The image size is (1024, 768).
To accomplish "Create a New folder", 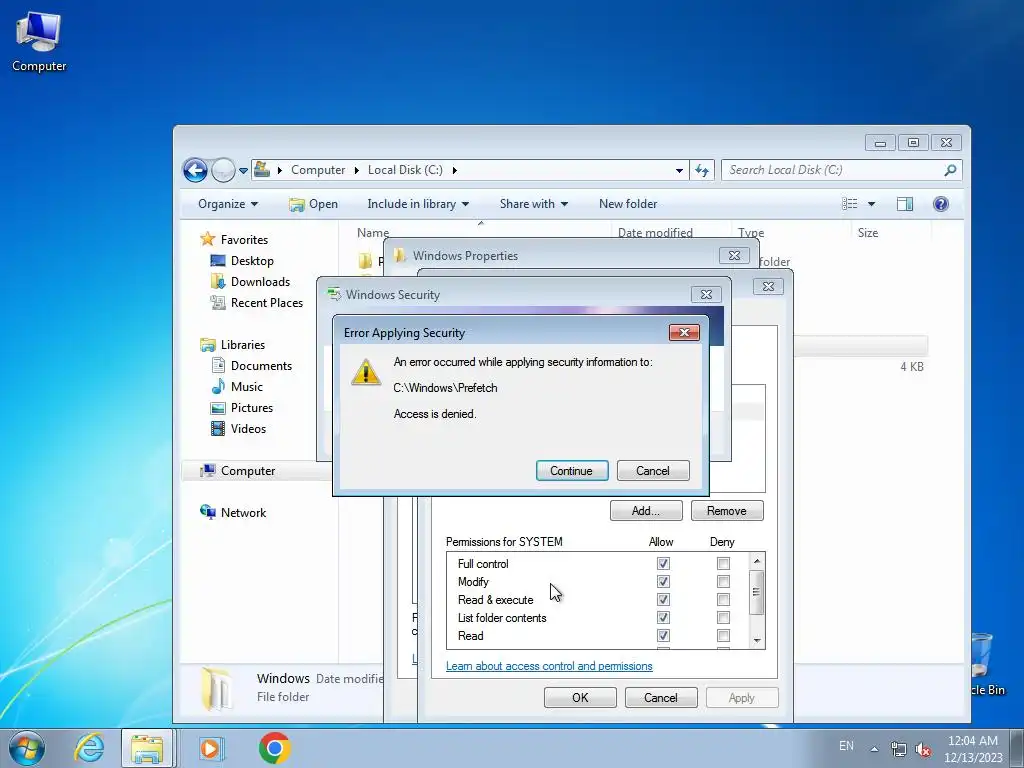I will click(x=628, y=204).
